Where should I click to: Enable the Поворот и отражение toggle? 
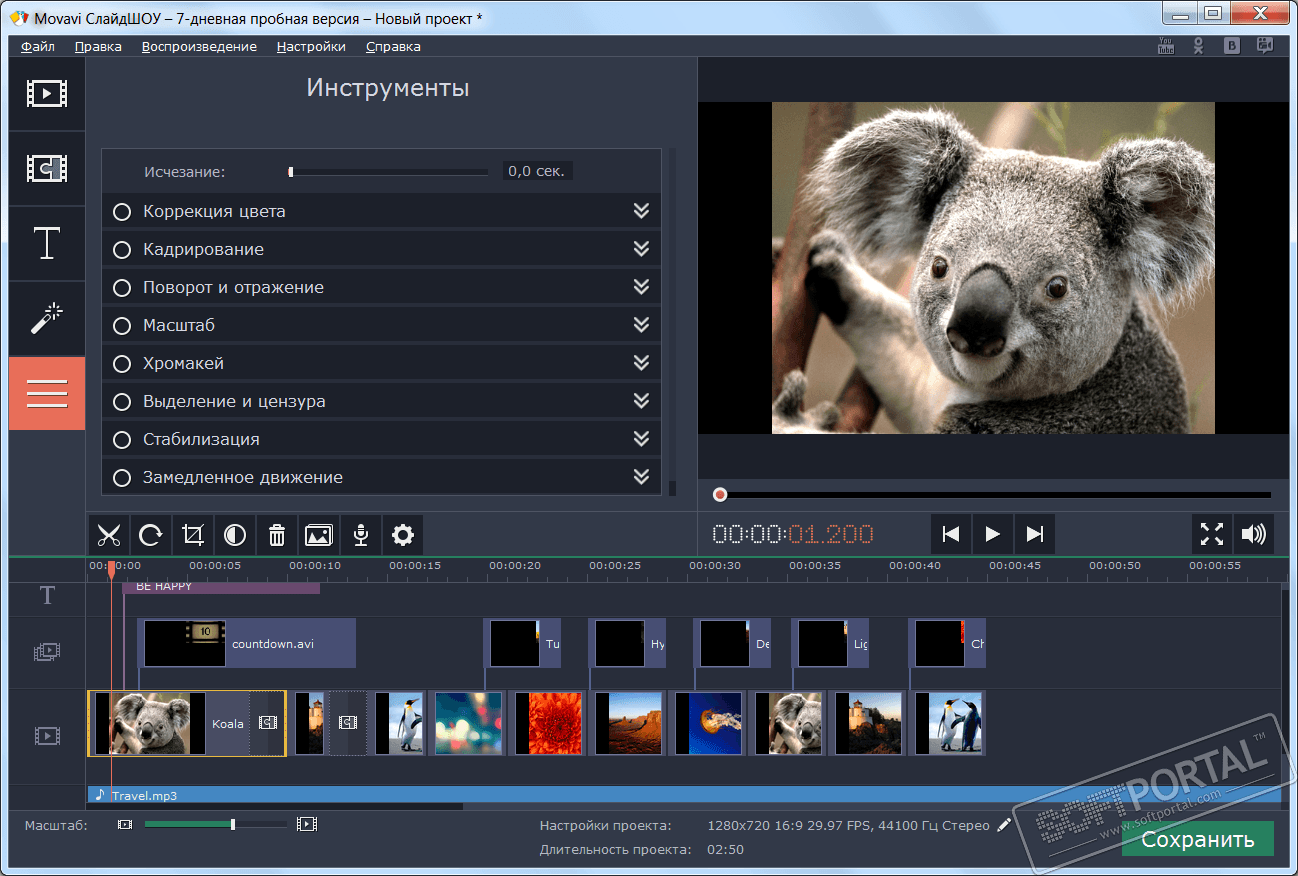click(x=122, y=288)
